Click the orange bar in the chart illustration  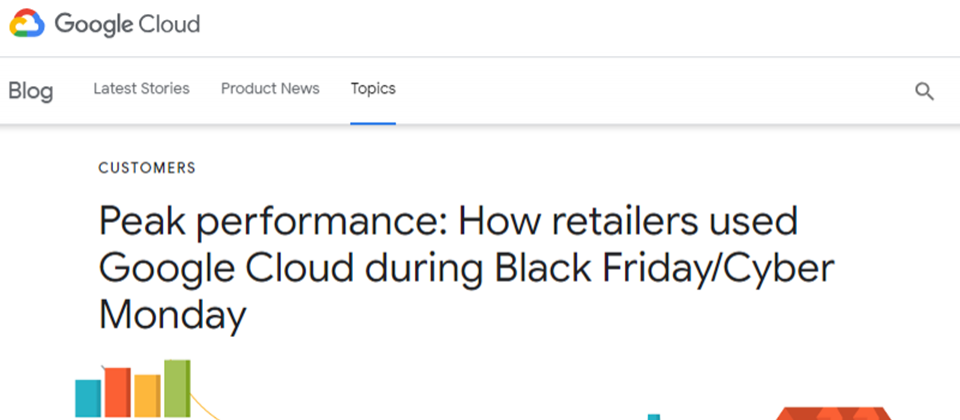click(x=118, y=392)
